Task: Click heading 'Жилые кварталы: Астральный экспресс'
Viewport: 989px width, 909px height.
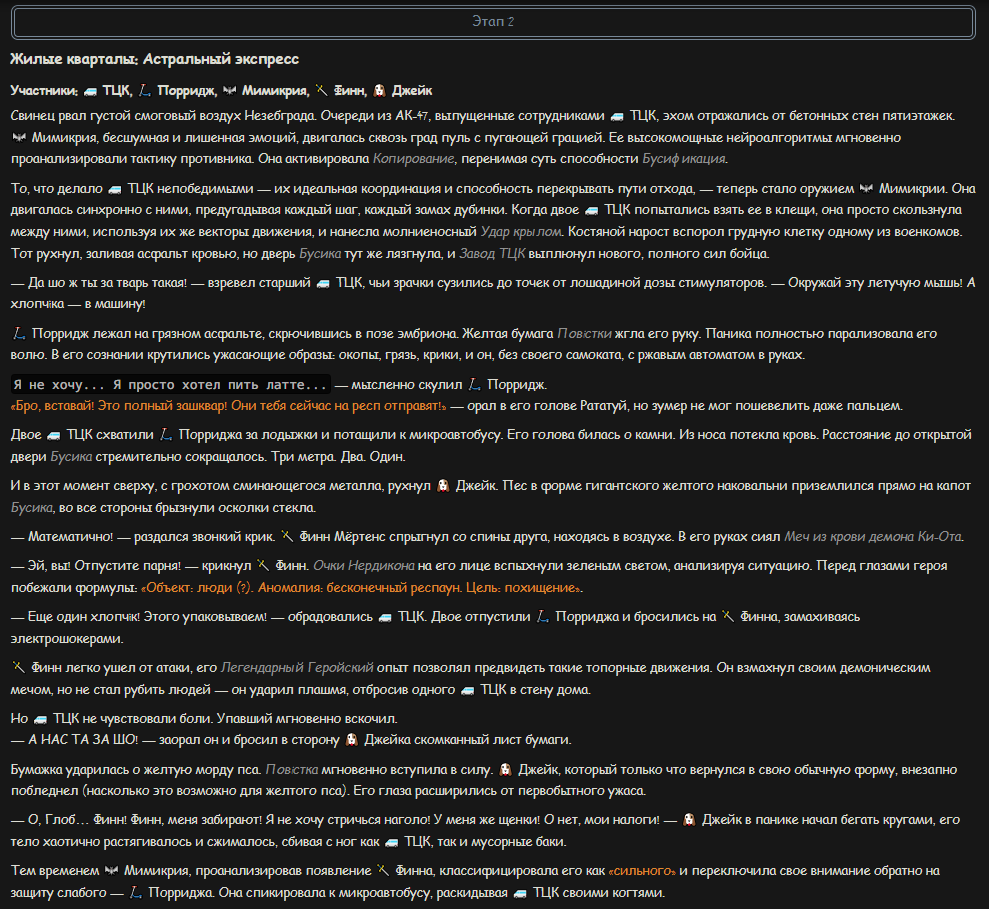Action: tap(155, 59)
